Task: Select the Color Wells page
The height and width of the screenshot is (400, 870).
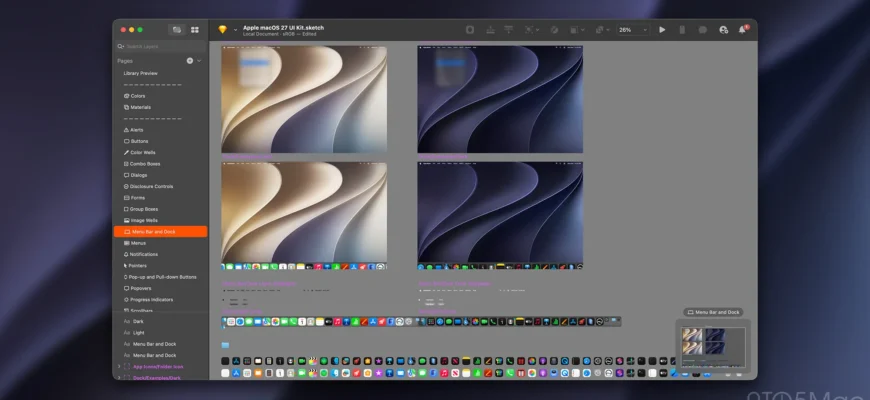Action: (160, 153)
